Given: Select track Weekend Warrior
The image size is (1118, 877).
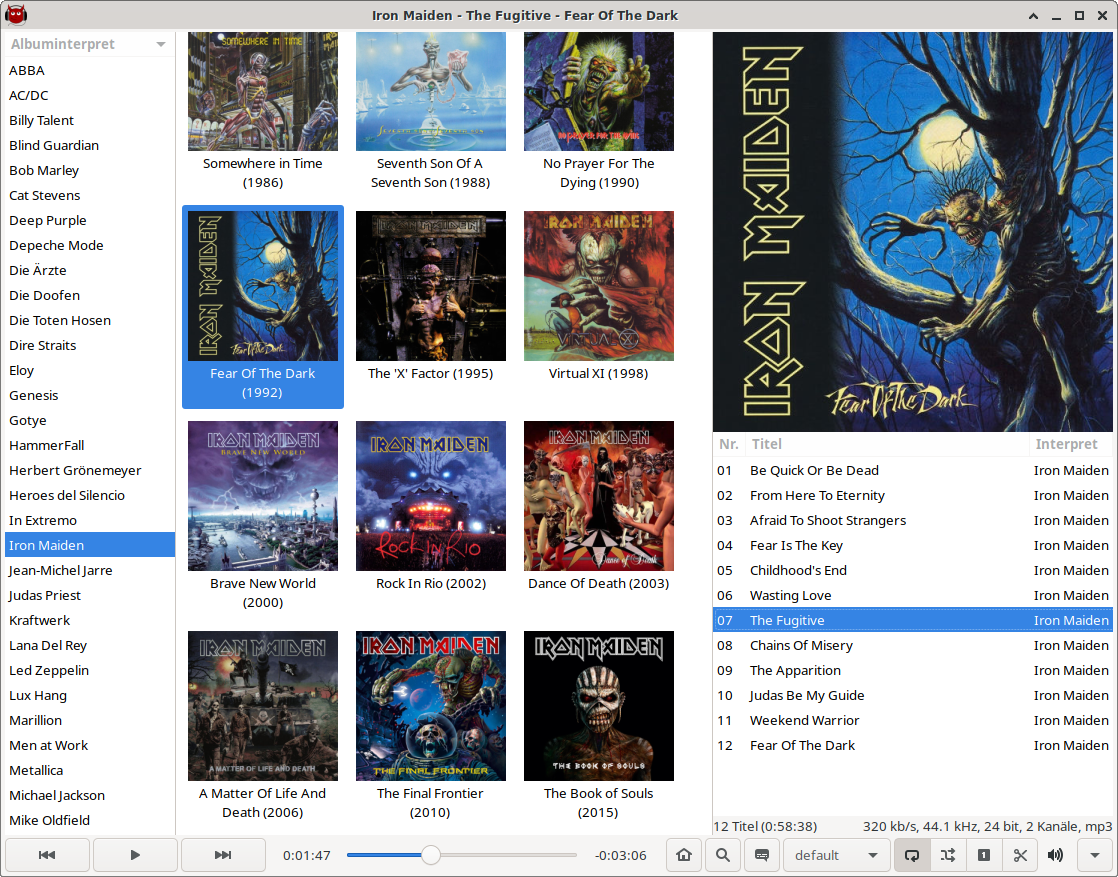Looking at the screenshot, I should (913, 720).
